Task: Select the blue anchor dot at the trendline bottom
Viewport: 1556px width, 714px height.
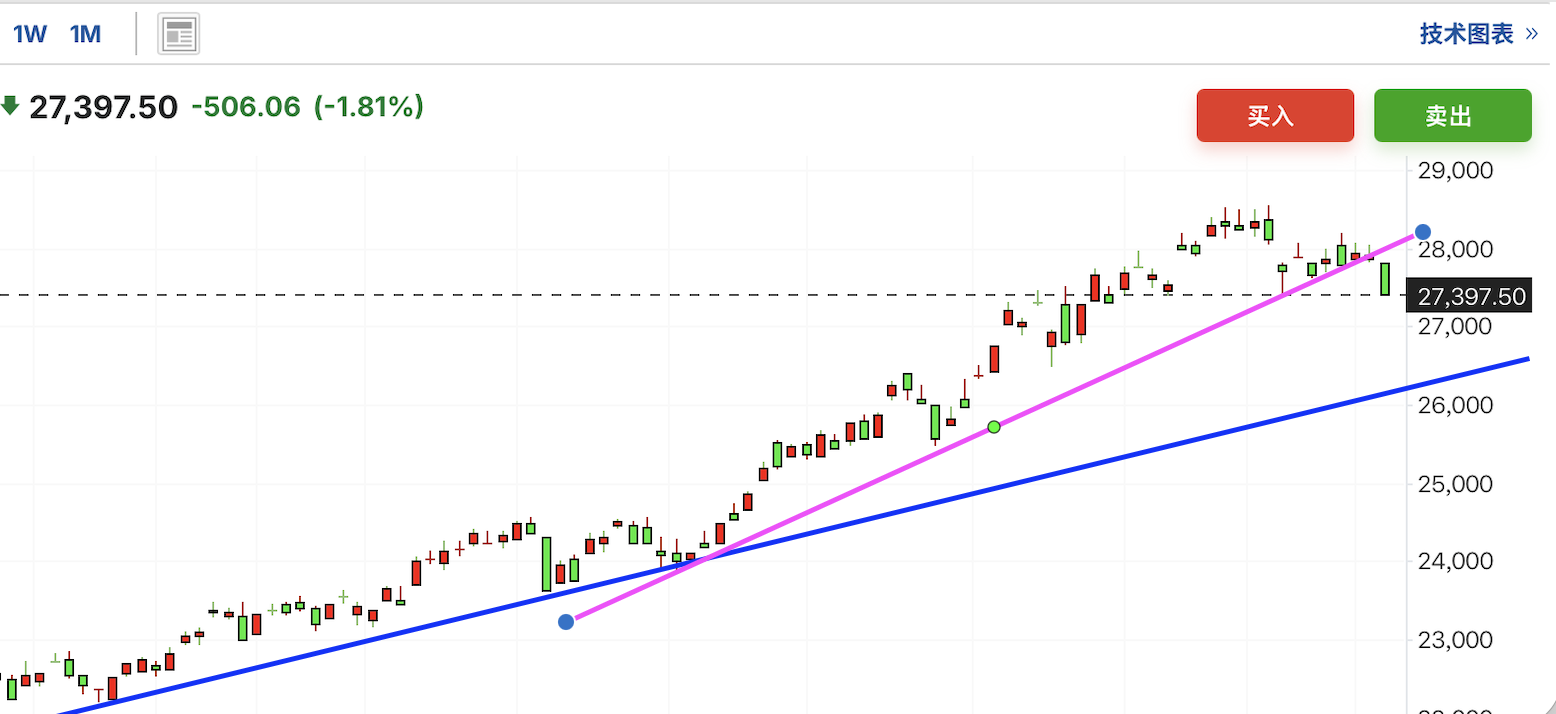Action: pyautogui.click(x=567, y=621)
